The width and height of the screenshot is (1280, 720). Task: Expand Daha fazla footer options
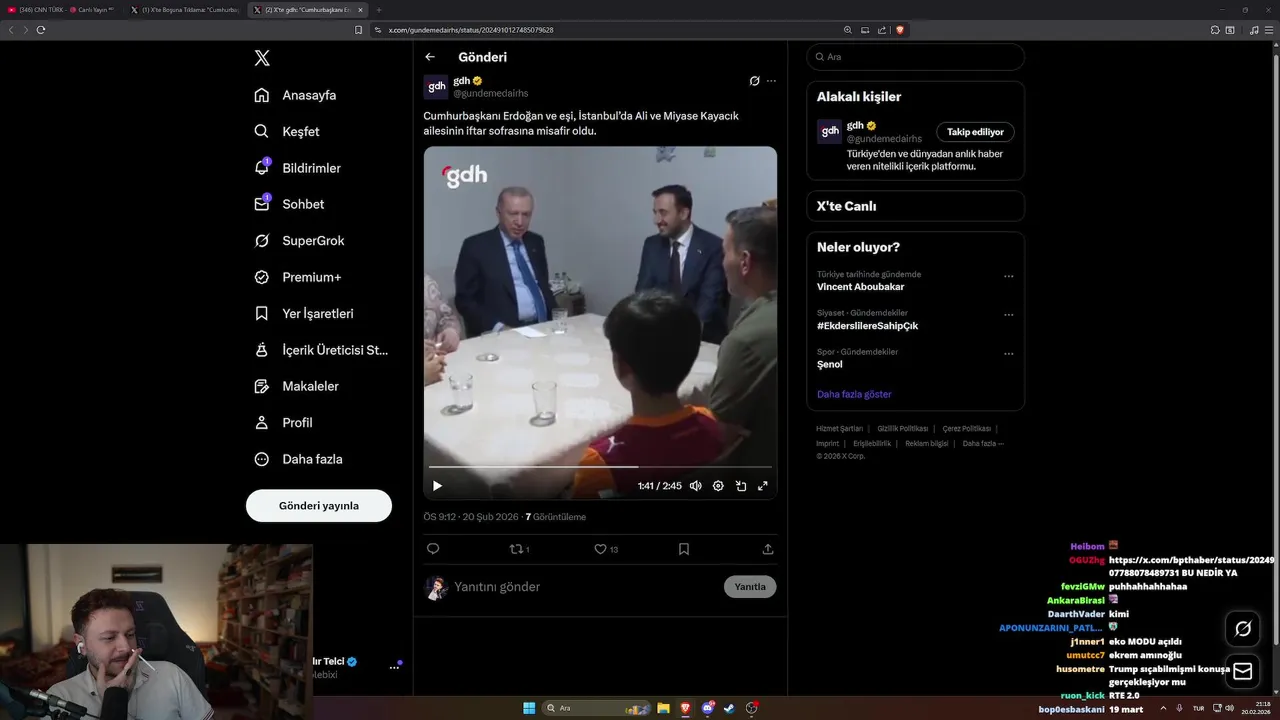[x=982, y=444]
